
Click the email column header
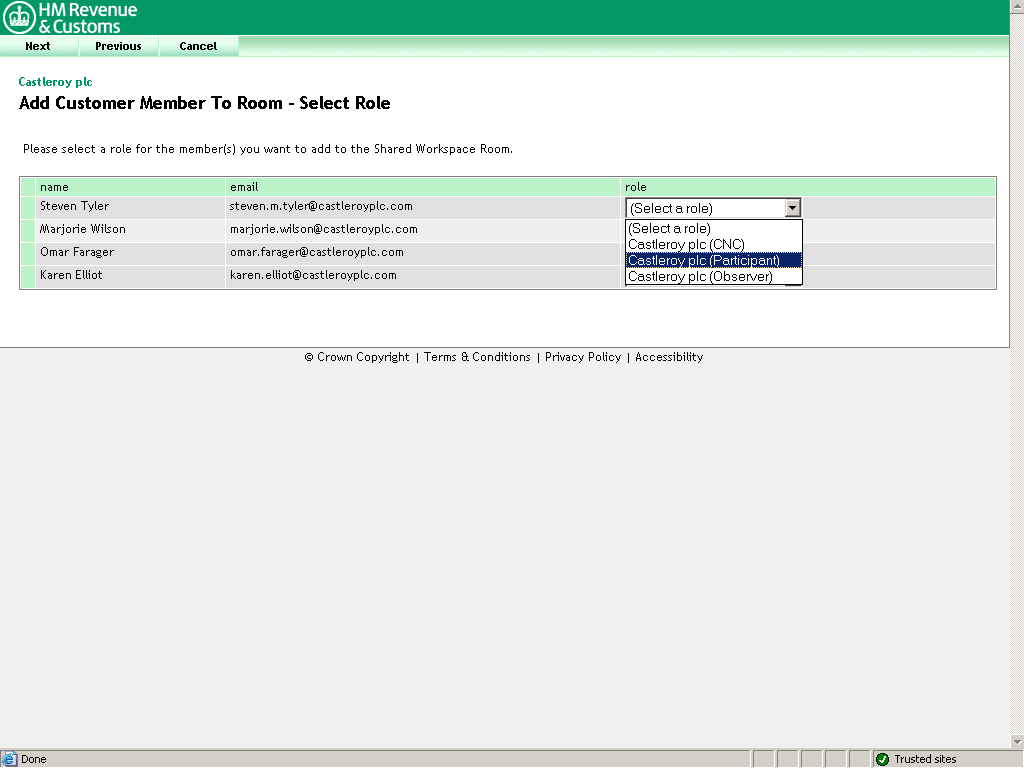coord(244,187)
